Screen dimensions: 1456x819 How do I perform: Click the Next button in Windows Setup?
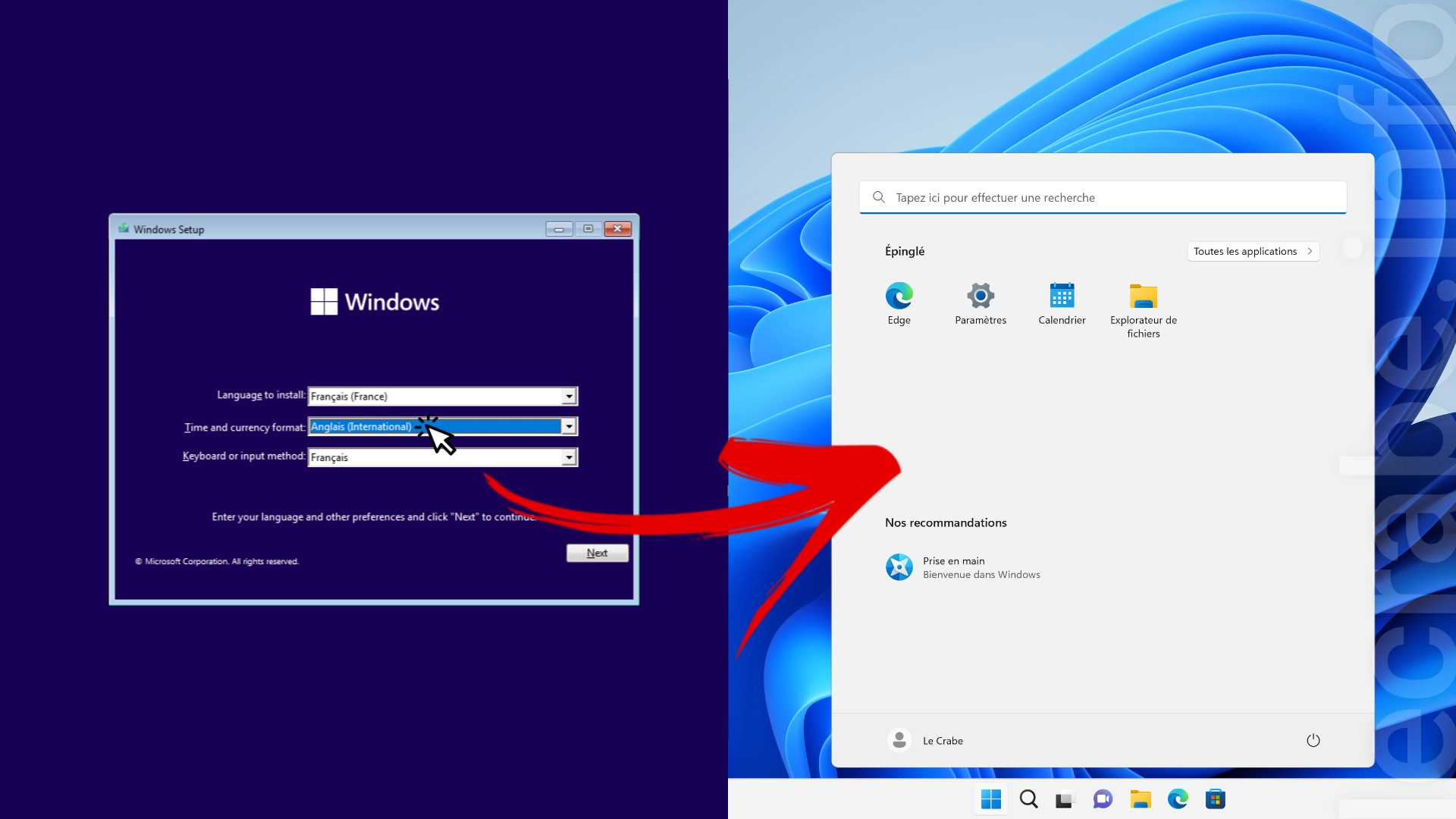click(x=598, y=553)
